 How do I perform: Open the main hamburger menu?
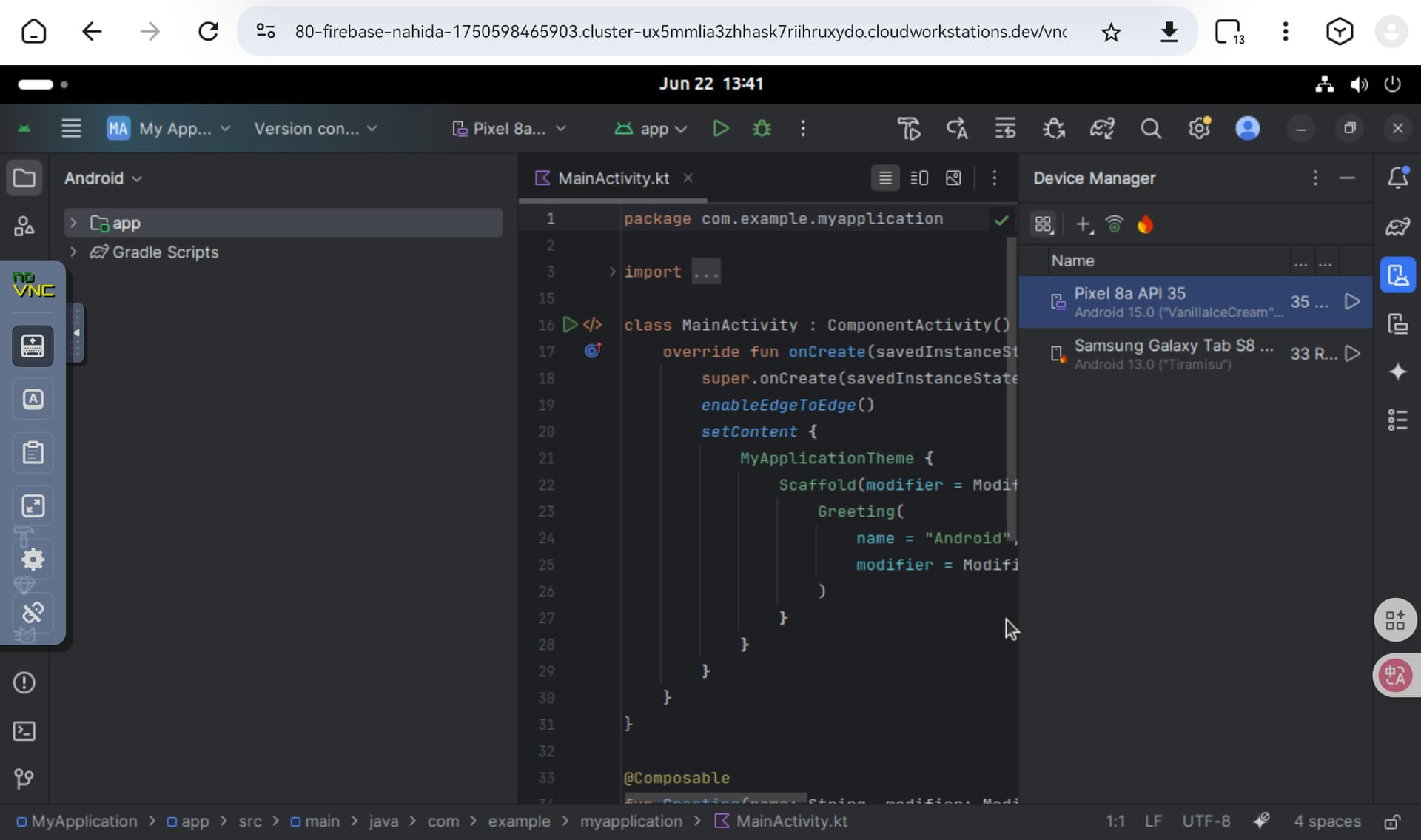point(71,129)
